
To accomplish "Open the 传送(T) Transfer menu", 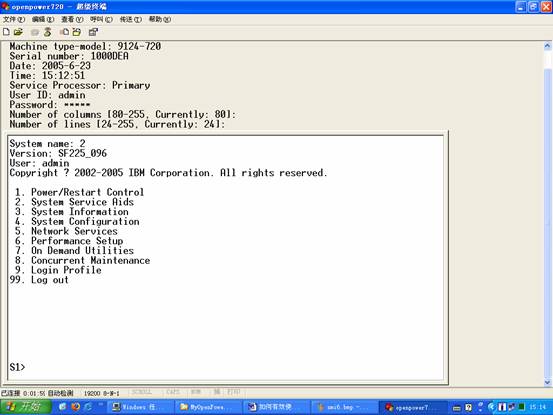I will [x=130, y=19].
